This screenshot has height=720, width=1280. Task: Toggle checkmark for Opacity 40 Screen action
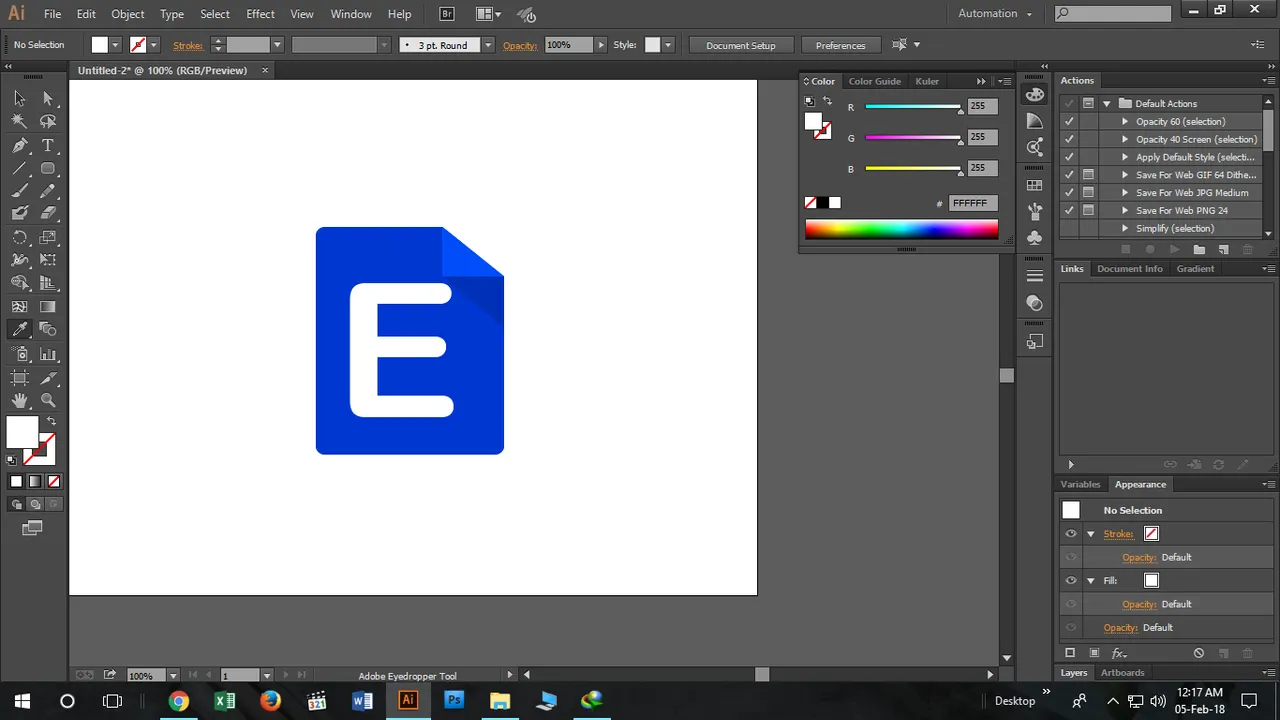coord(1069,139)
